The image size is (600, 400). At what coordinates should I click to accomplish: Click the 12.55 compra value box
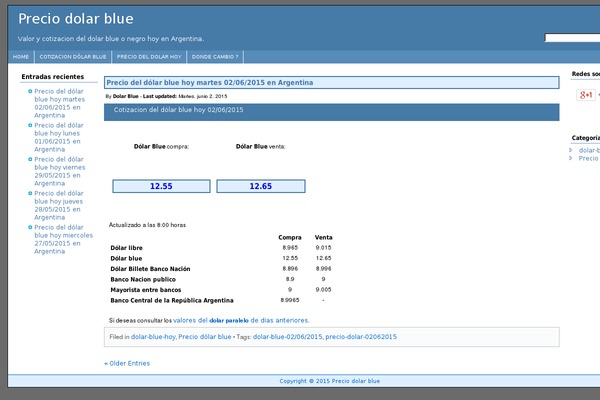pyautogui.click(x=161, y=186)
